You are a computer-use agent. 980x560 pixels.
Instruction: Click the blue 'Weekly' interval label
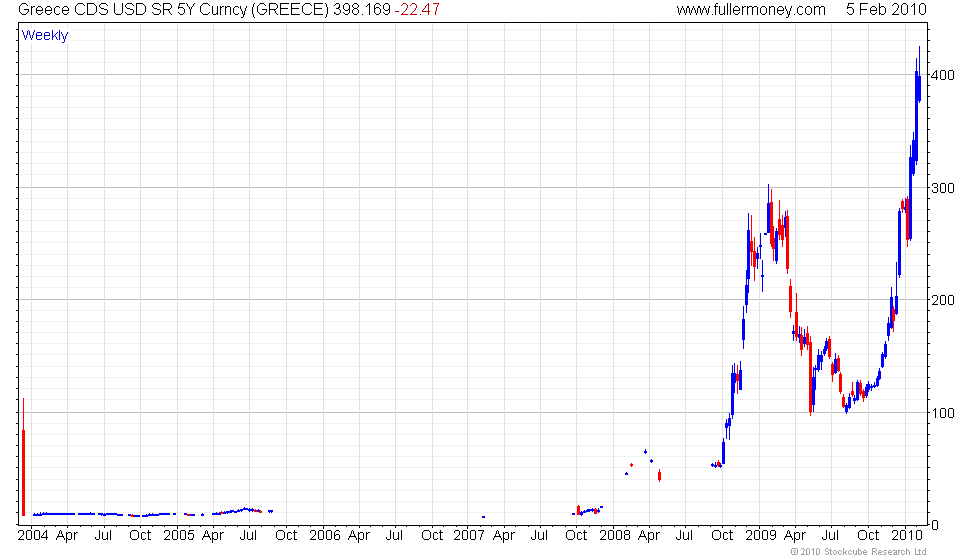(x=44, y=36)
